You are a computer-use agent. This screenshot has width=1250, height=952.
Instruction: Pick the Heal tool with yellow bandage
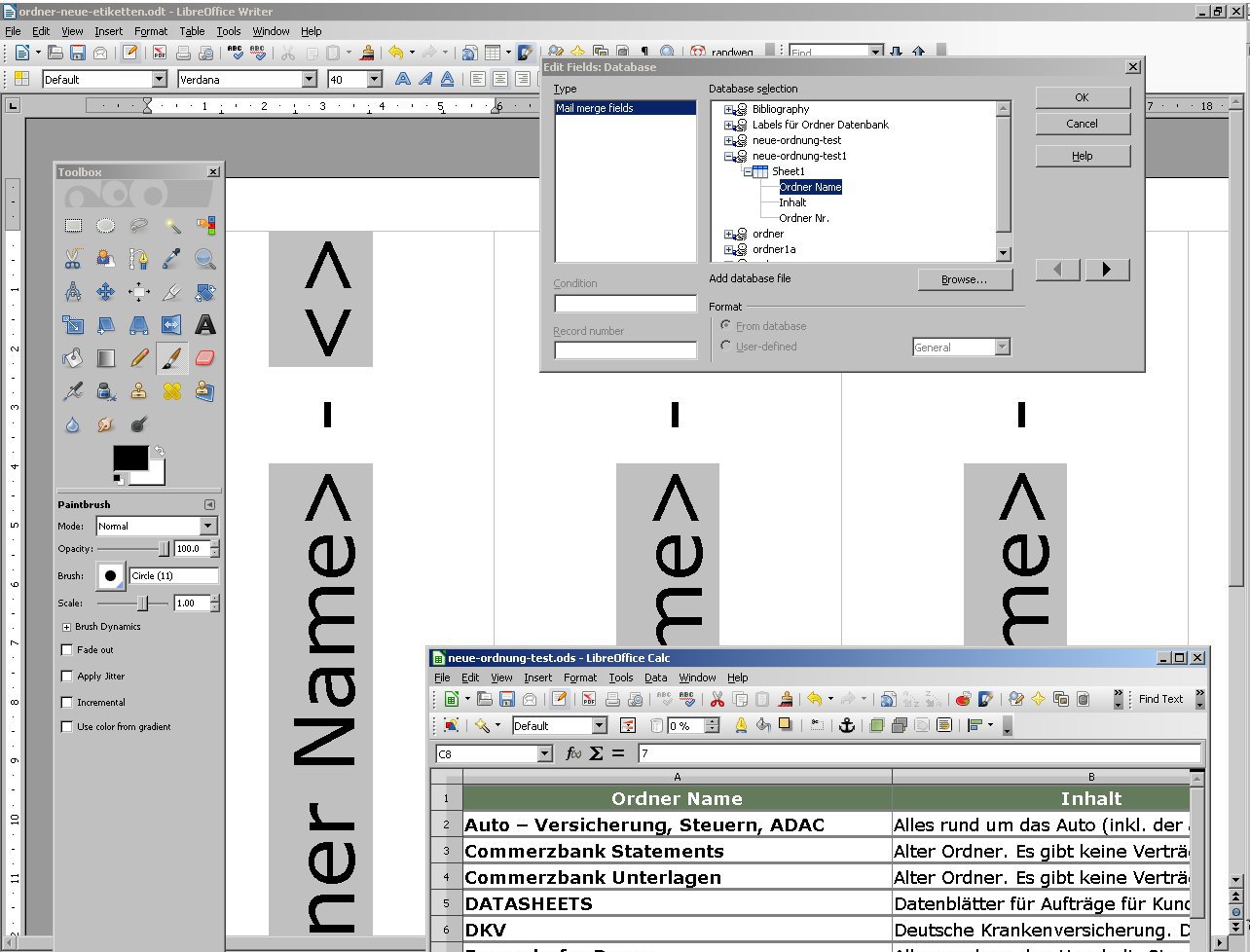[x=172, y=391]
